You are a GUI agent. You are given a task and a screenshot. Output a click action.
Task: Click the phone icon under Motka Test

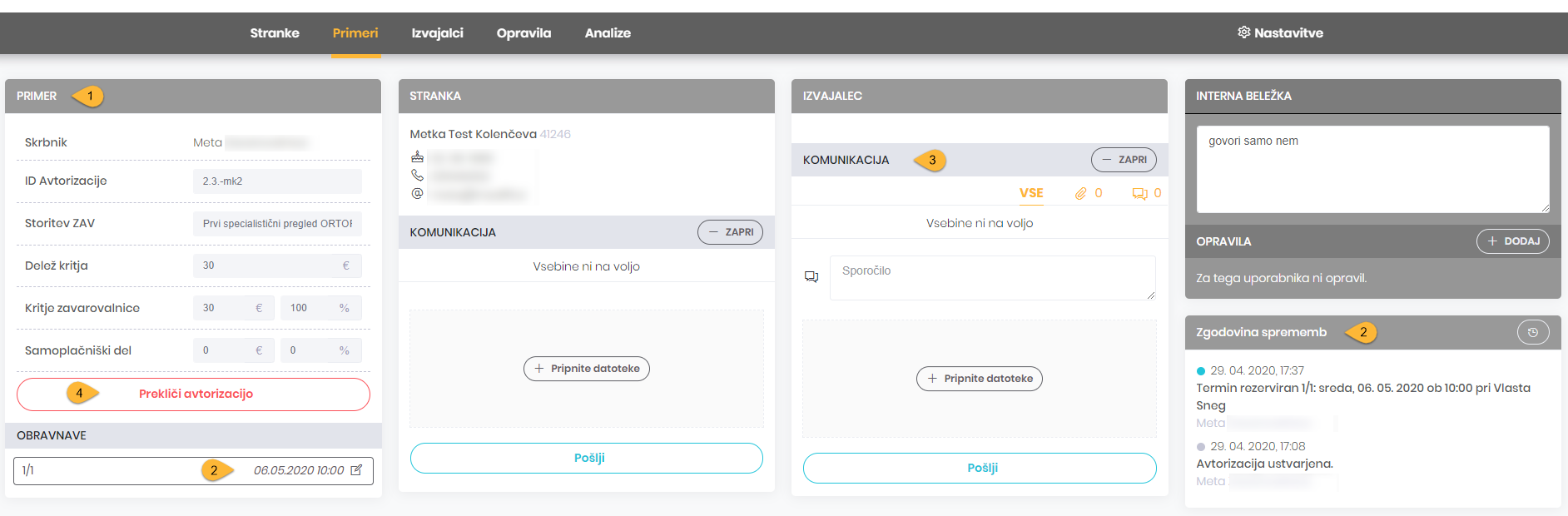(x=417, y=176)
